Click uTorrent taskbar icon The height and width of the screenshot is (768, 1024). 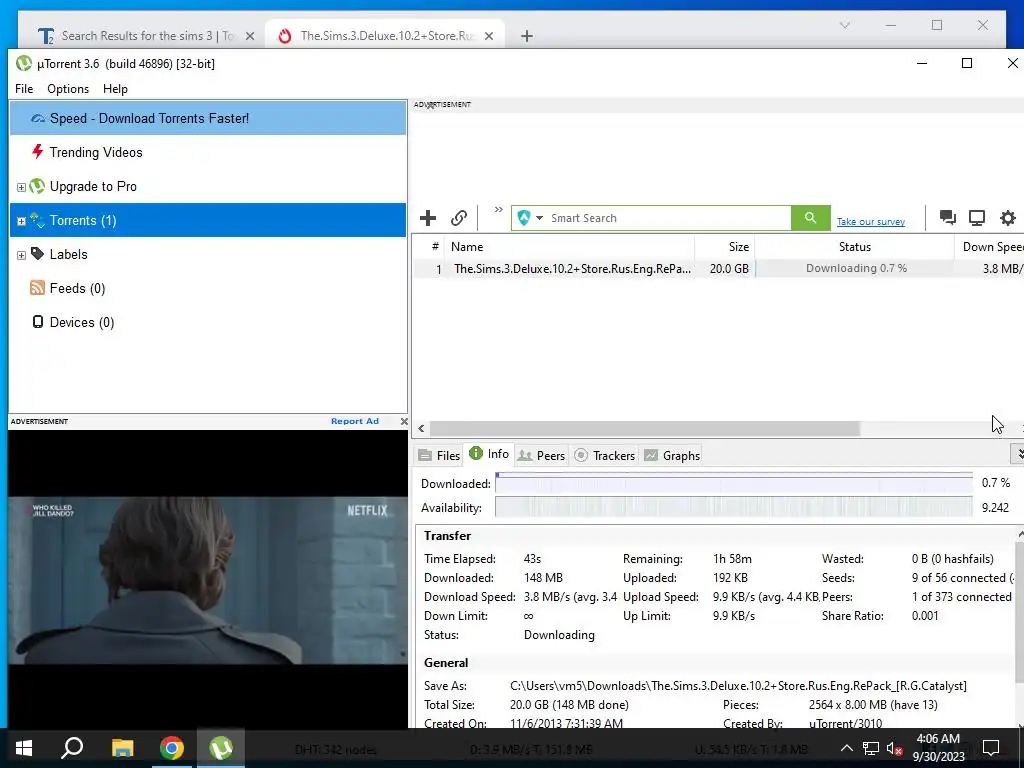tap(221, 748)
